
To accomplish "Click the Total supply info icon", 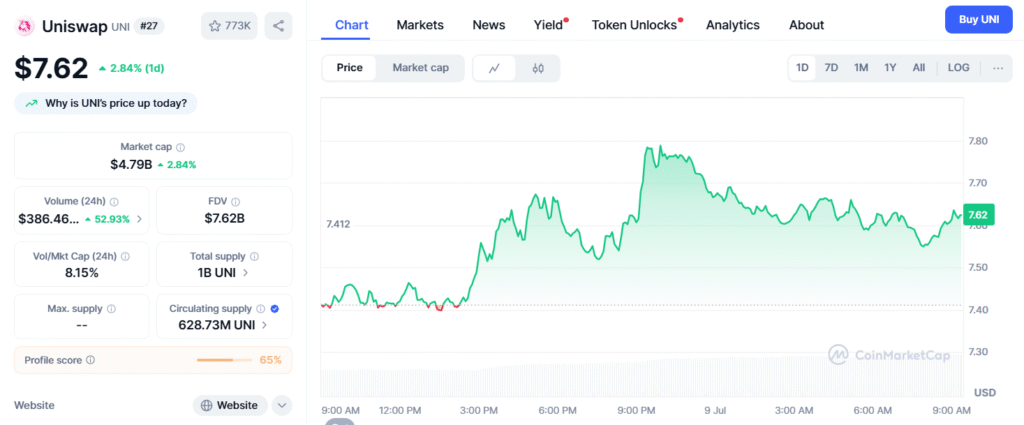I will pos(255,257).
